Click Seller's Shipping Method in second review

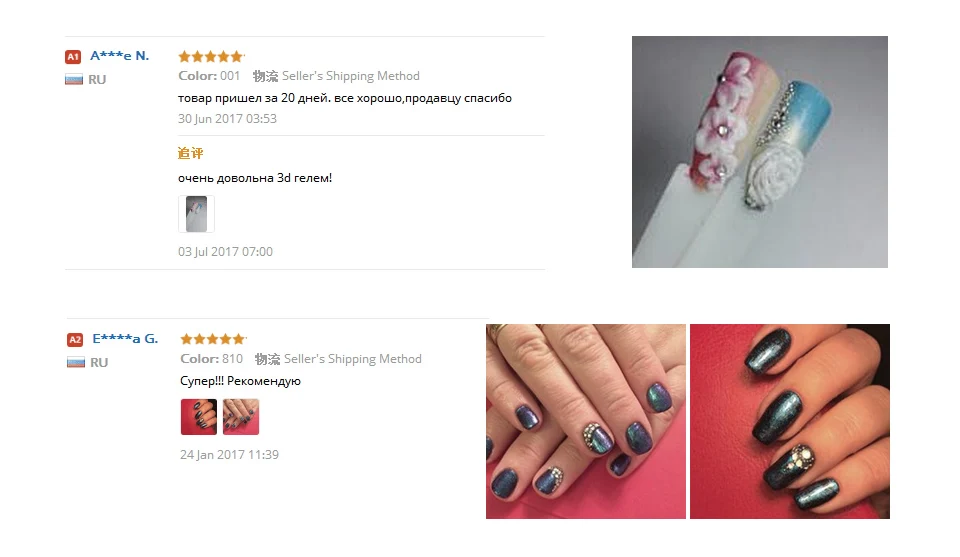tap(353, 359)
